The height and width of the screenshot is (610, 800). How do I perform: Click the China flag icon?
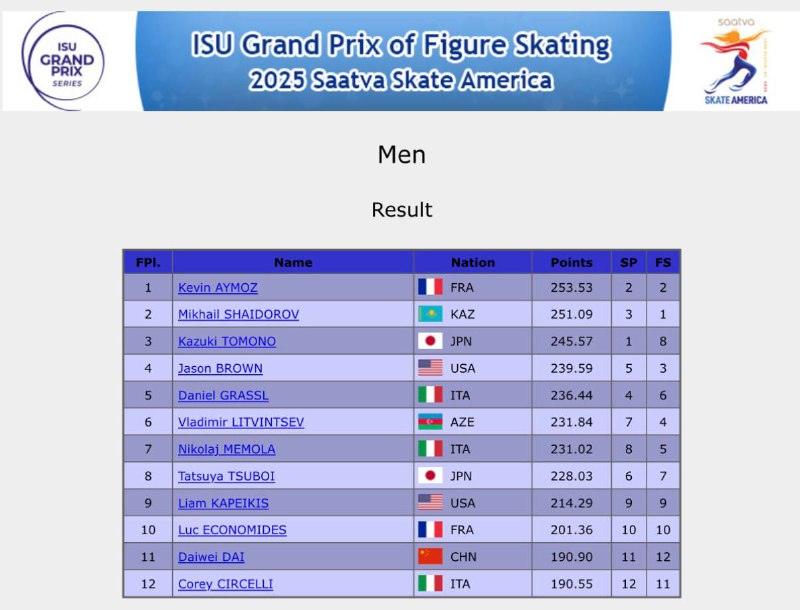click(x=429, y=557)
